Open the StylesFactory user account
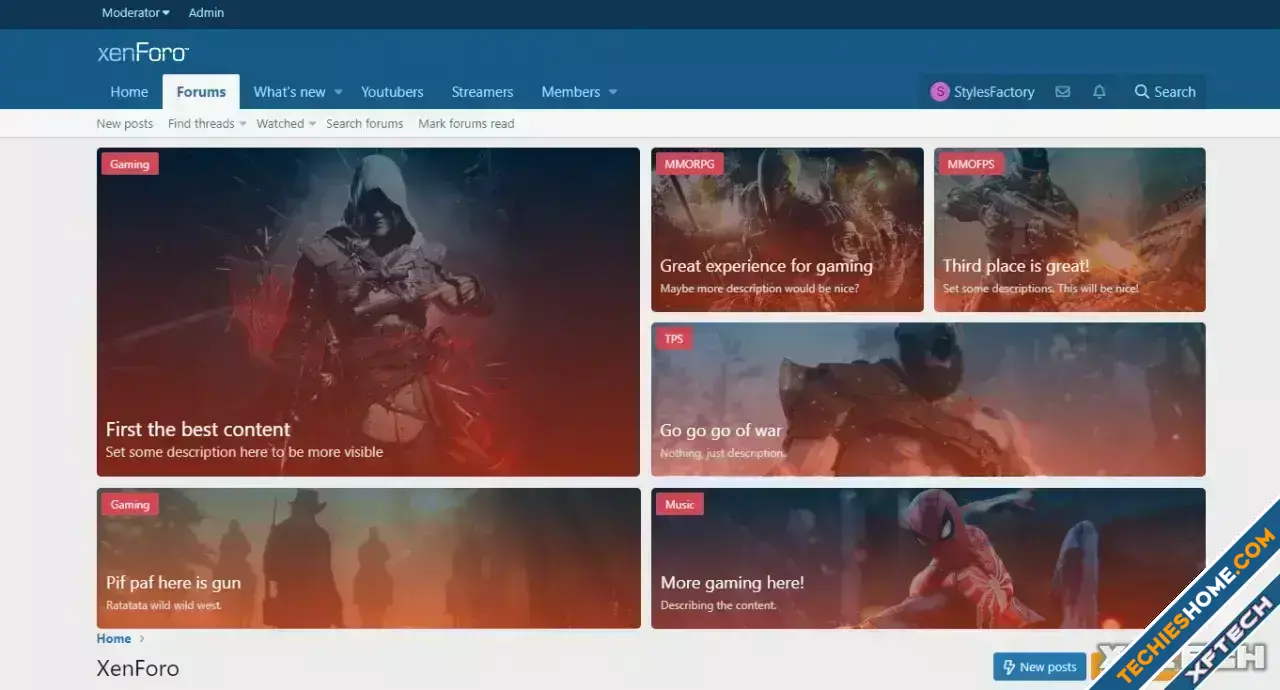Viewport: 1280px width, 690px height. (x=982, y=92)
